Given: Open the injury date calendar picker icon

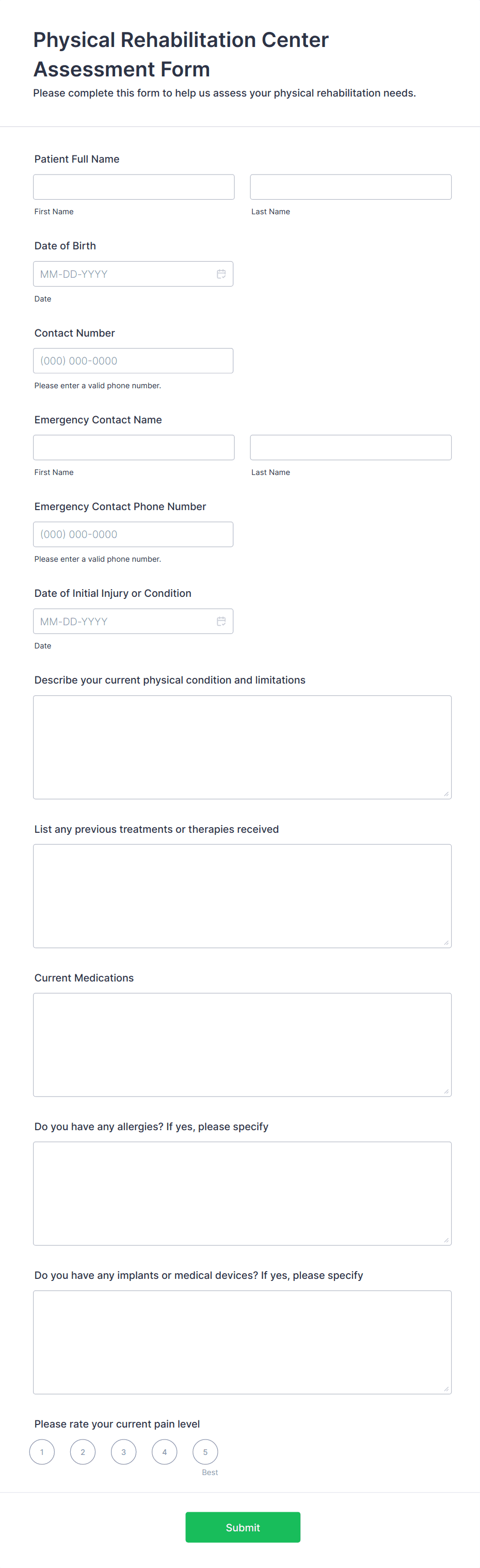Looking at the screenshot, I should 221,621.
